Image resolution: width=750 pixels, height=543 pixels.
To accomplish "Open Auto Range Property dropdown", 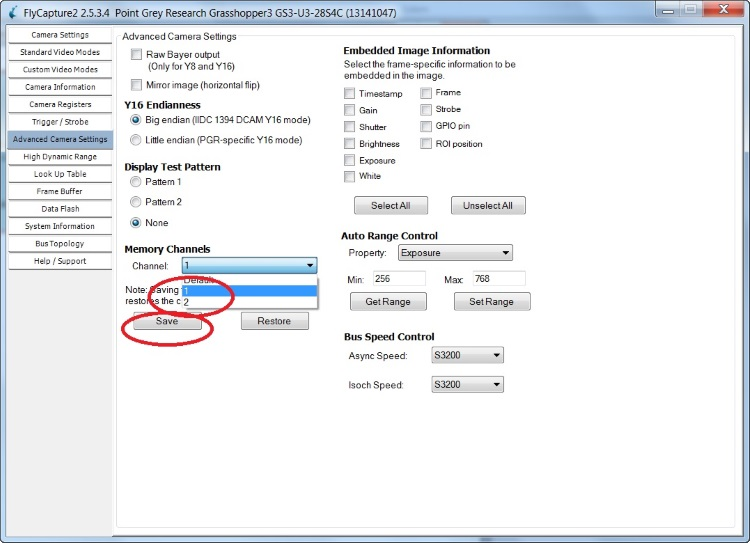I will point(455,253).
